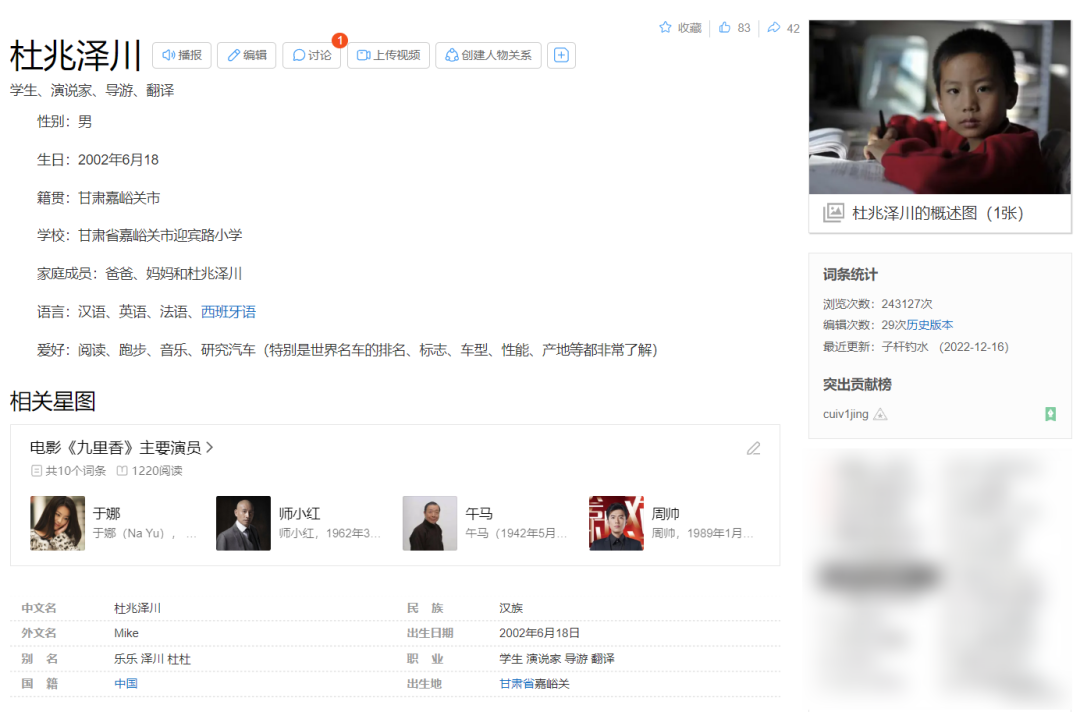Open the overview photo of the boy
This screenshot has height=712, width=1080.
click(939, 107)
